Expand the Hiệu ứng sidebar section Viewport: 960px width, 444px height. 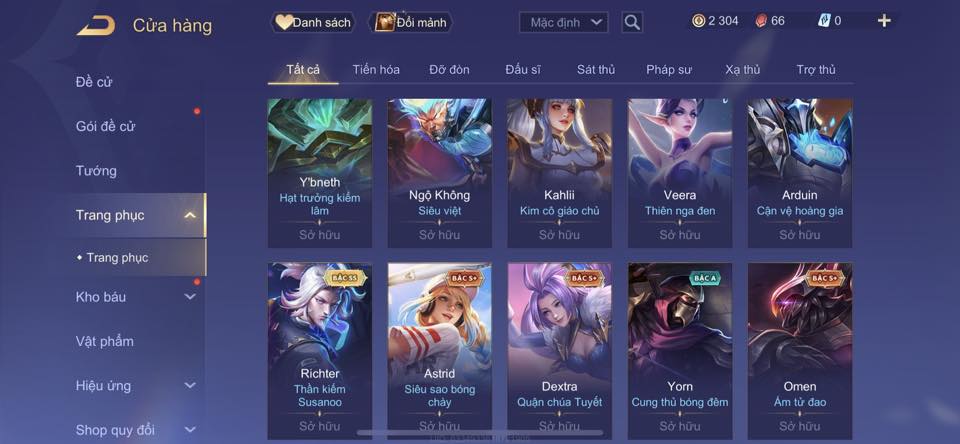[x=190, y=385]
